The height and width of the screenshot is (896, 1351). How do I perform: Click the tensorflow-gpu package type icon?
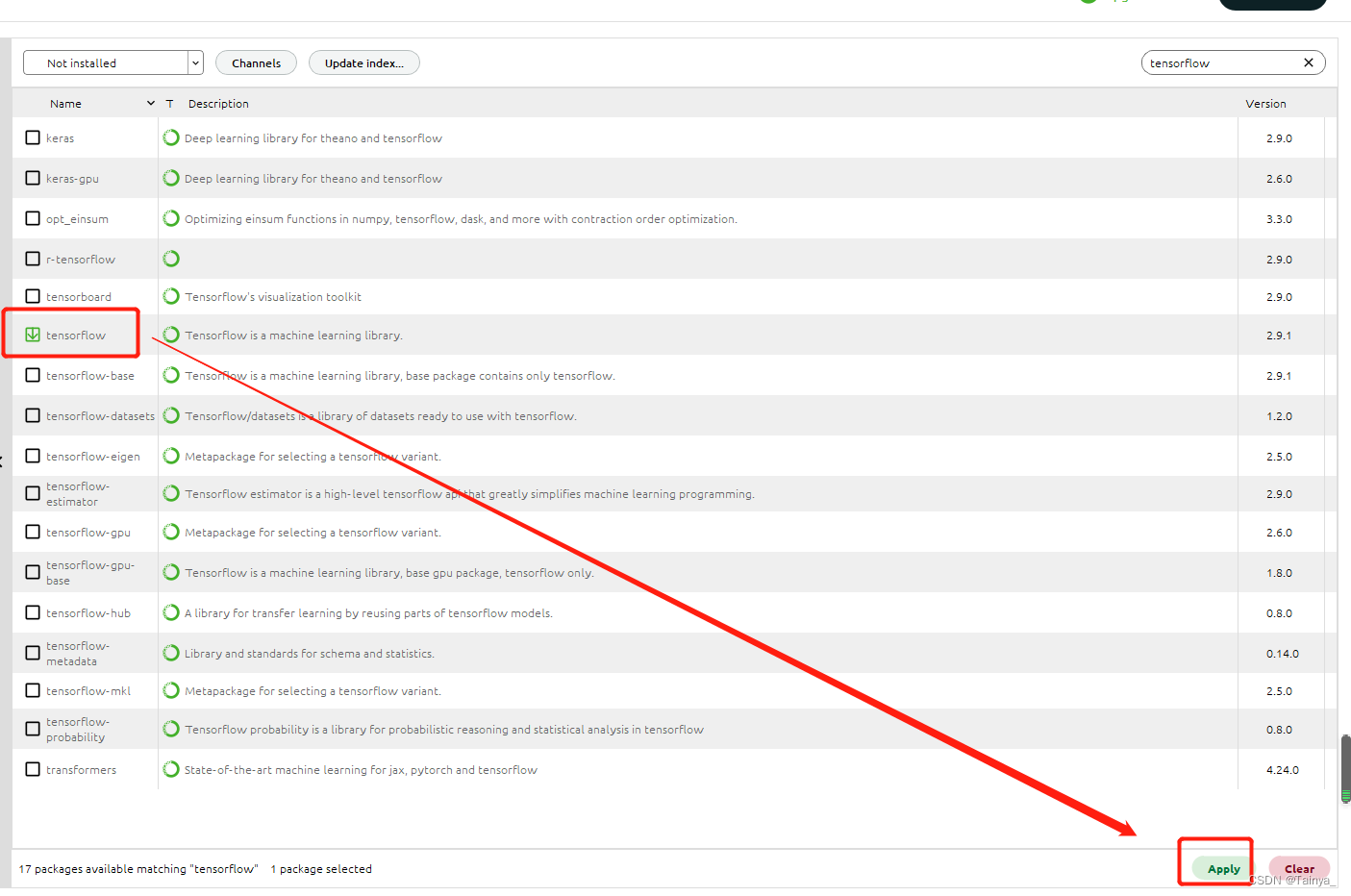pos(171,532)
